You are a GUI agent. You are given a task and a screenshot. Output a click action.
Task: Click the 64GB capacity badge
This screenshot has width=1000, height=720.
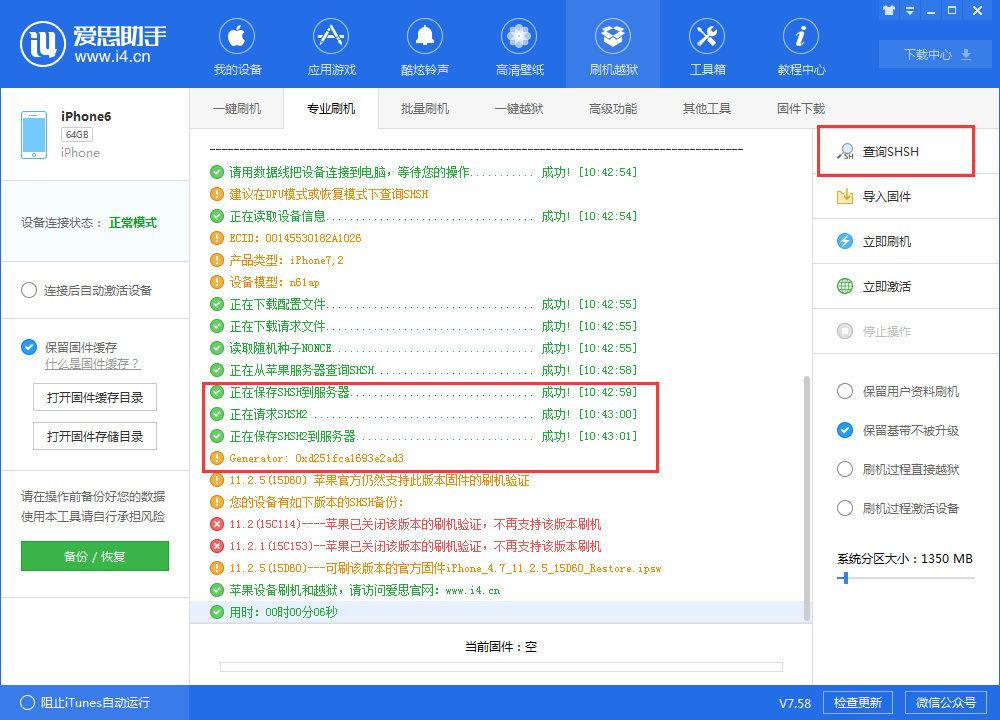click(x=77, y=135)
